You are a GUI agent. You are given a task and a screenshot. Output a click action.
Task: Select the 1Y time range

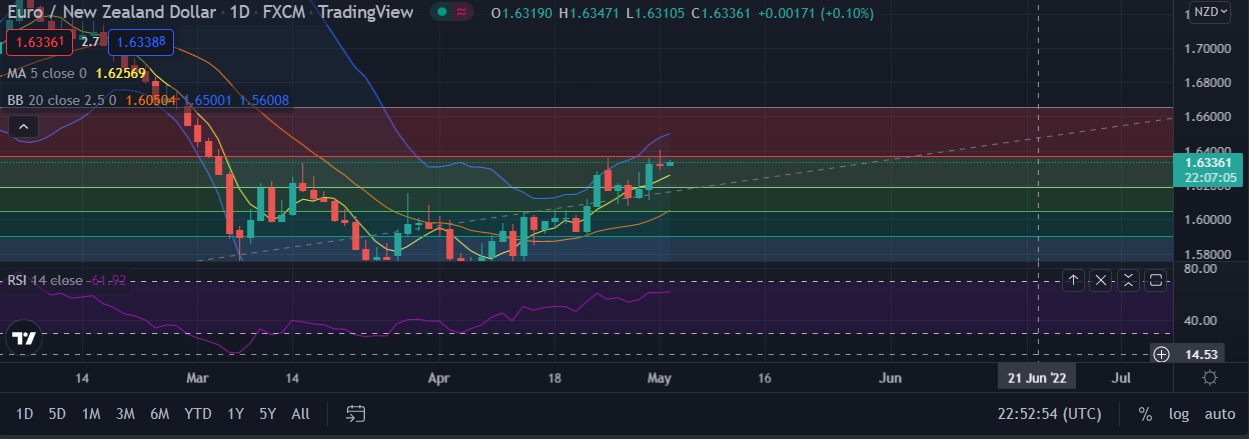coord(236,414)
